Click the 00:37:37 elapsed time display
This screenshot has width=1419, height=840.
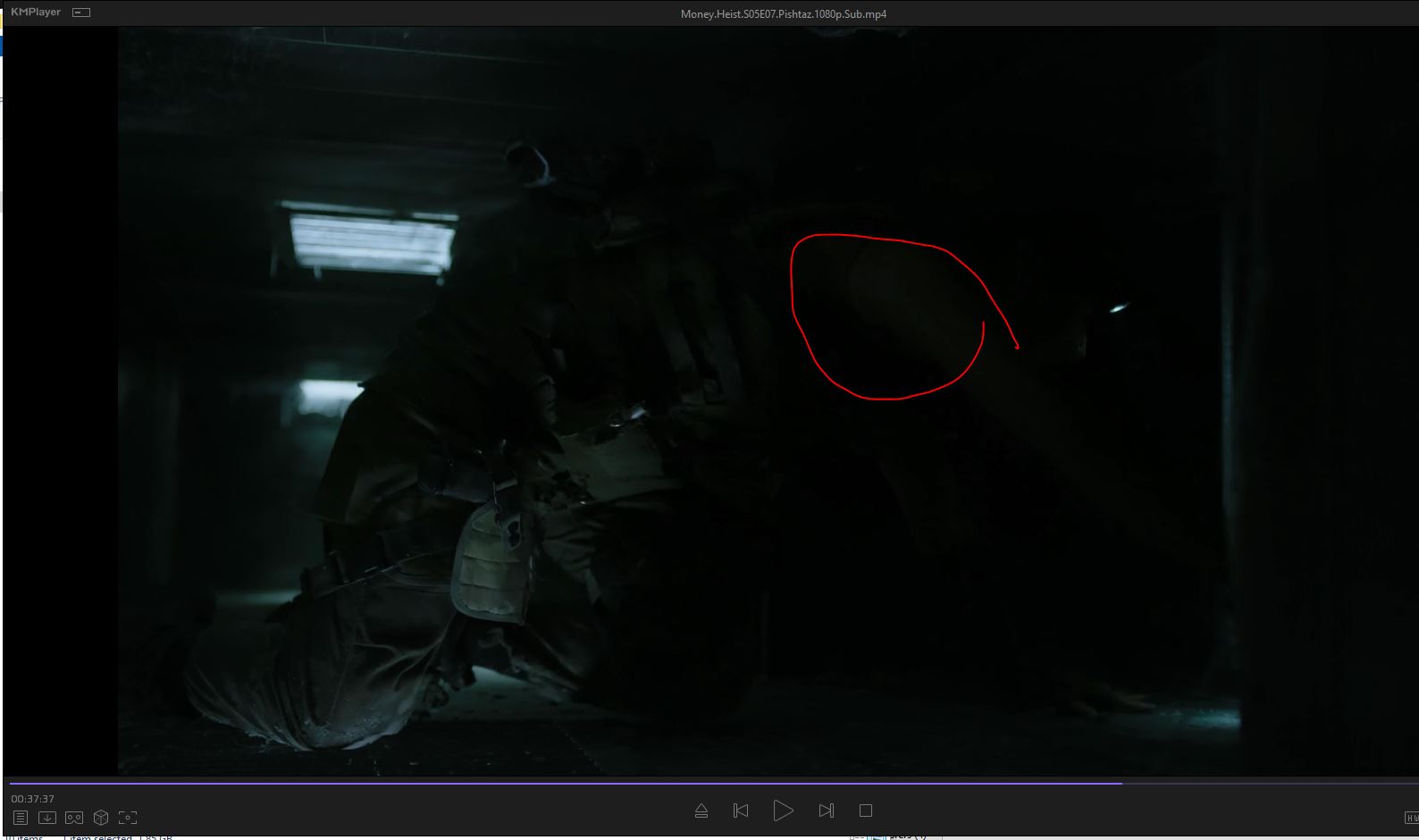[33, 799]
